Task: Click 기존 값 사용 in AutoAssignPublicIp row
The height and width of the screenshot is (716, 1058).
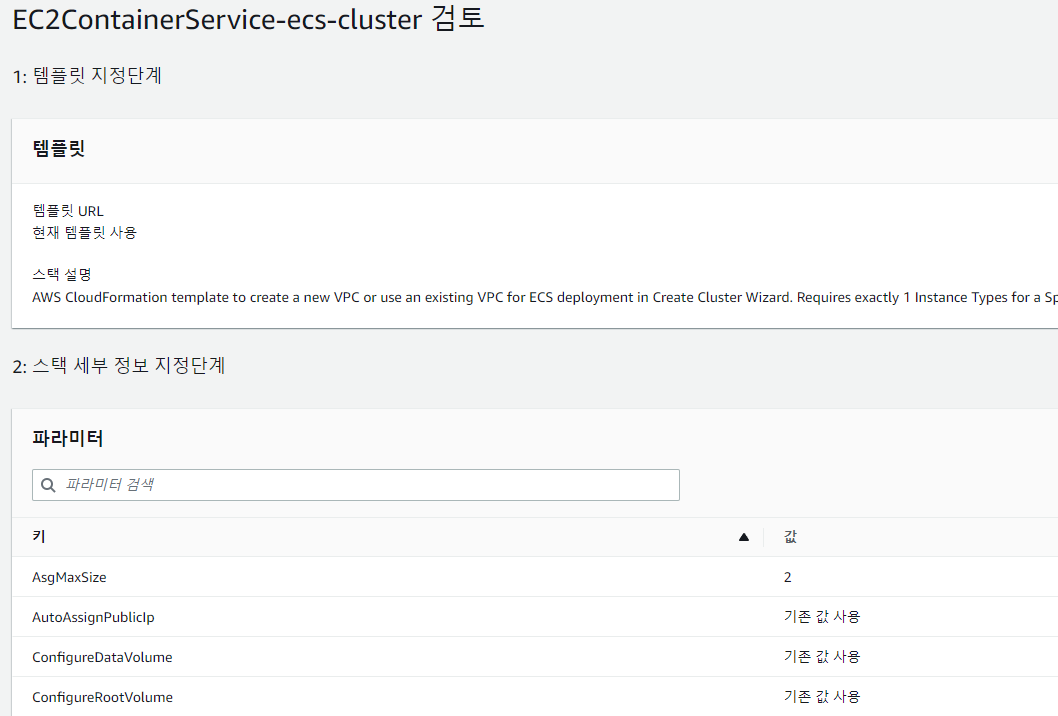Action: point(822,617)
